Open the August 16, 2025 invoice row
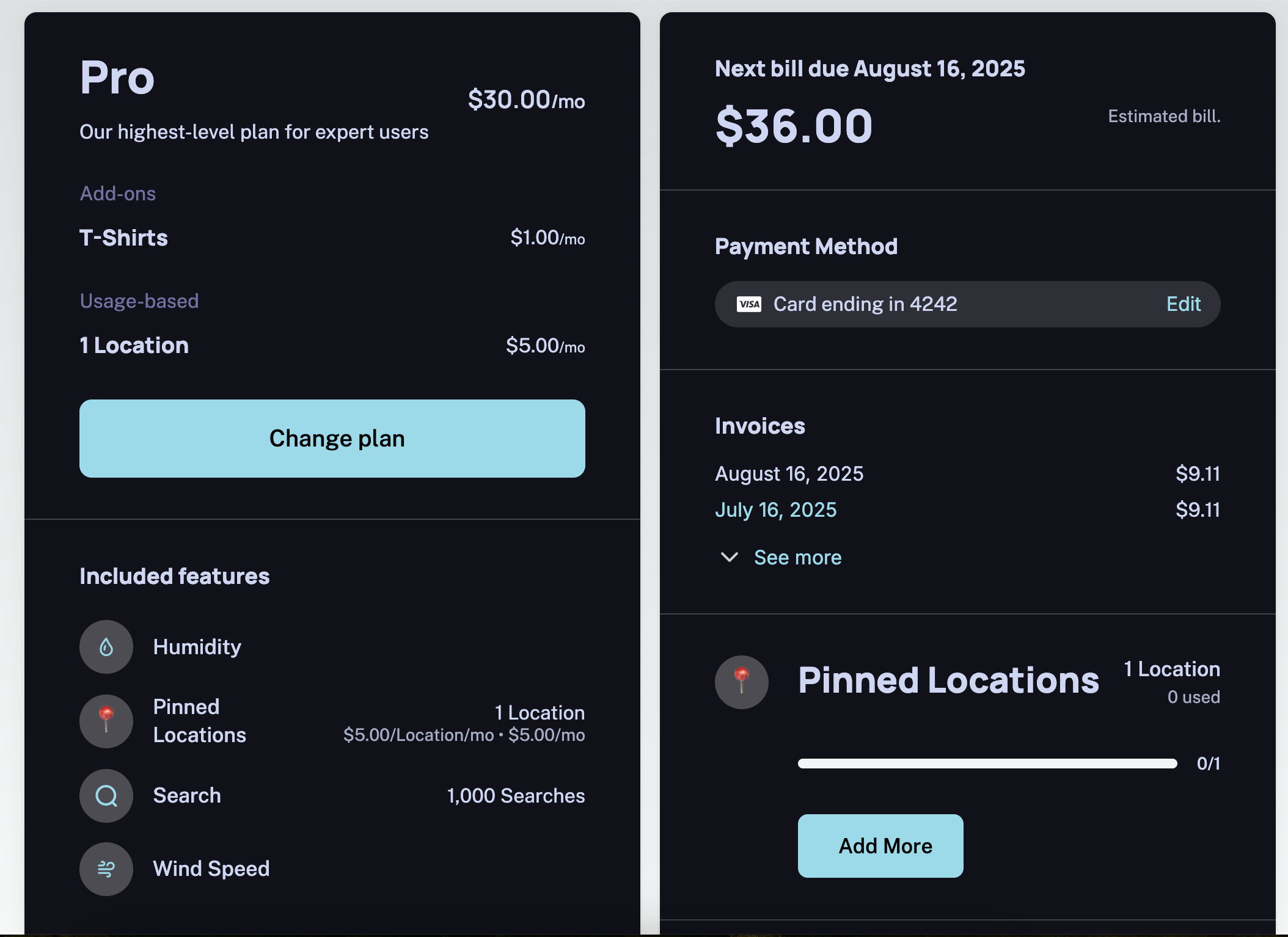The width and height of the screenshot is (1288, 937). (x=789, y=473)
